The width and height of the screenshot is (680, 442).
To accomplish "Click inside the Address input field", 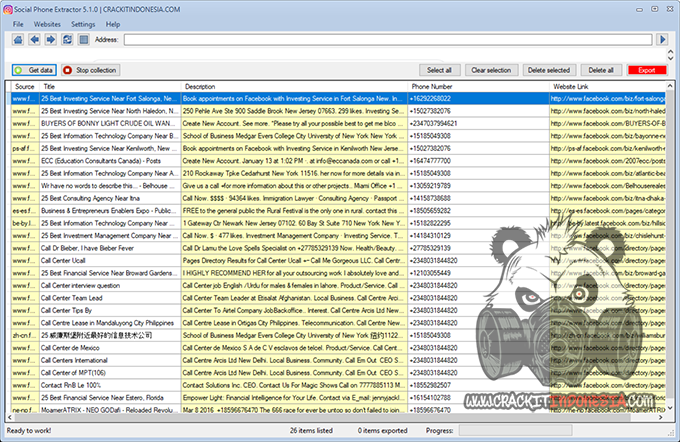I will tap(388, 40).
